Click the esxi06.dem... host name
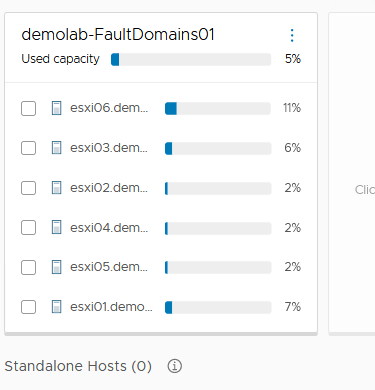 coord(109,108)
